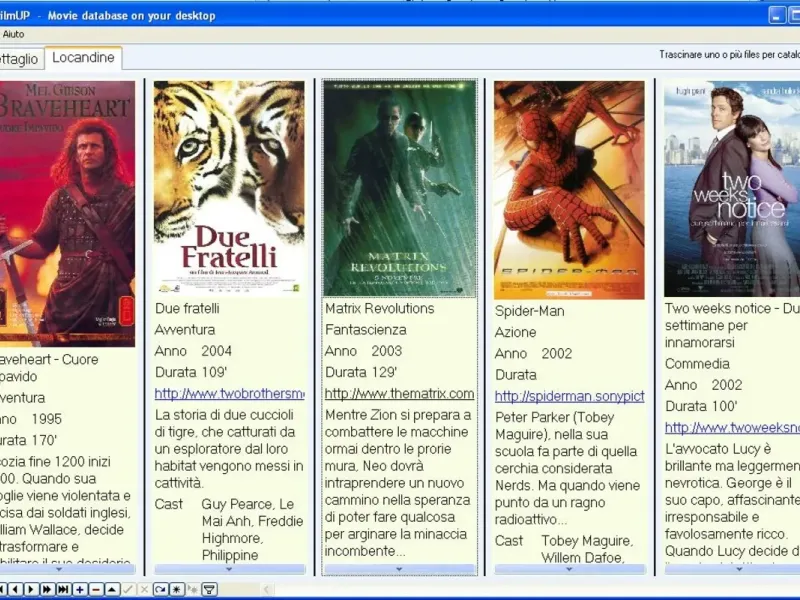
Task: Skip forward with double-arrow navigator button
Action: pyautogui.click(x=47, y=589)
